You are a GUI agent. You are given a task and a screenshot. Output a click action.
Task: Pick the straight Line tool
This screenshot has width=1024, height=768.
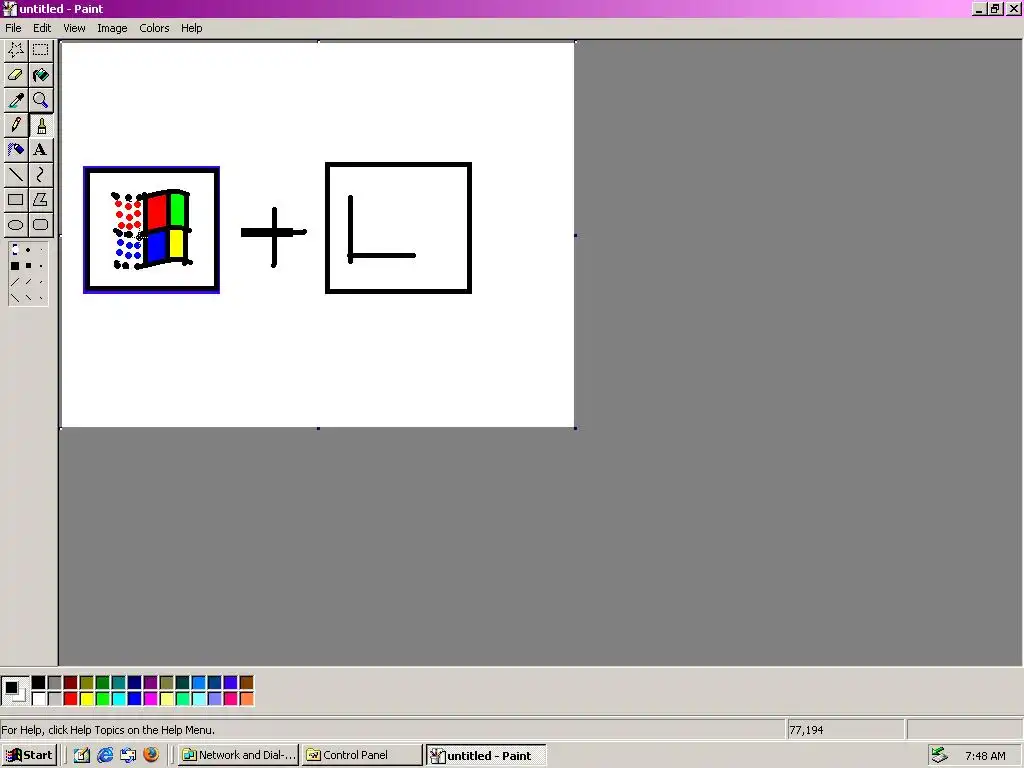16,174
